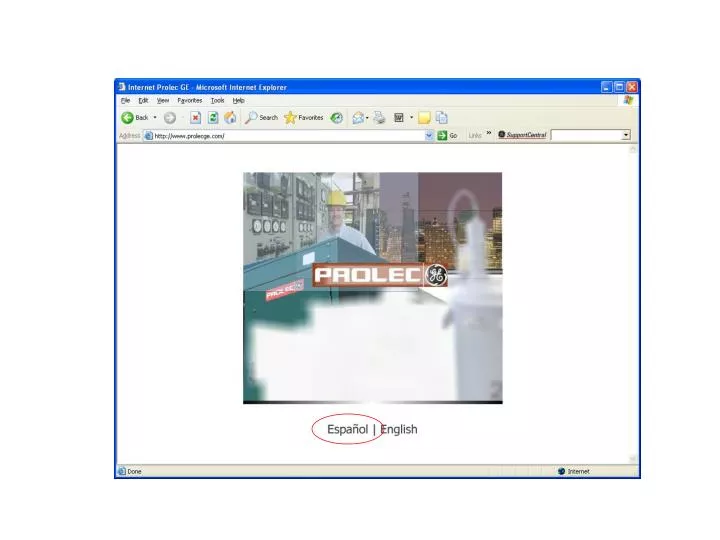Choose the Español language link
This screenshot has height=540, width=720.
pos(348,429)
